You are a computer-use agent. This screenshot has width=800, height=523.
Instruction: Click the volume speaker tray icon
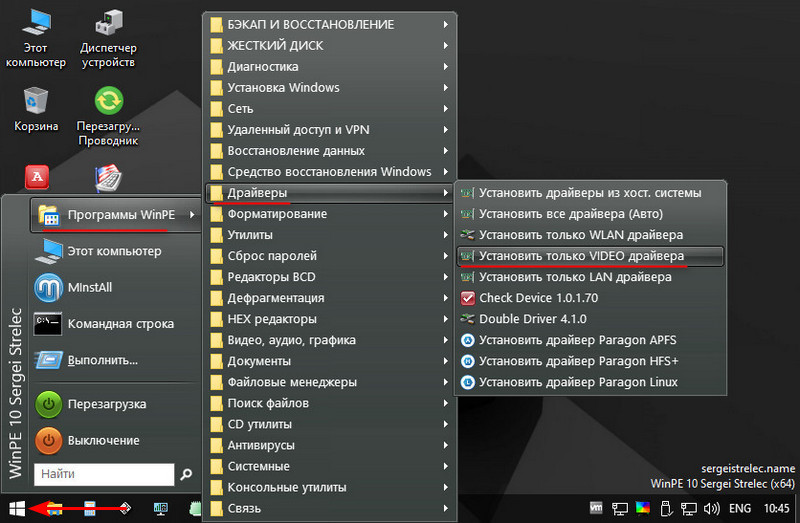click(x=711, y=509)
